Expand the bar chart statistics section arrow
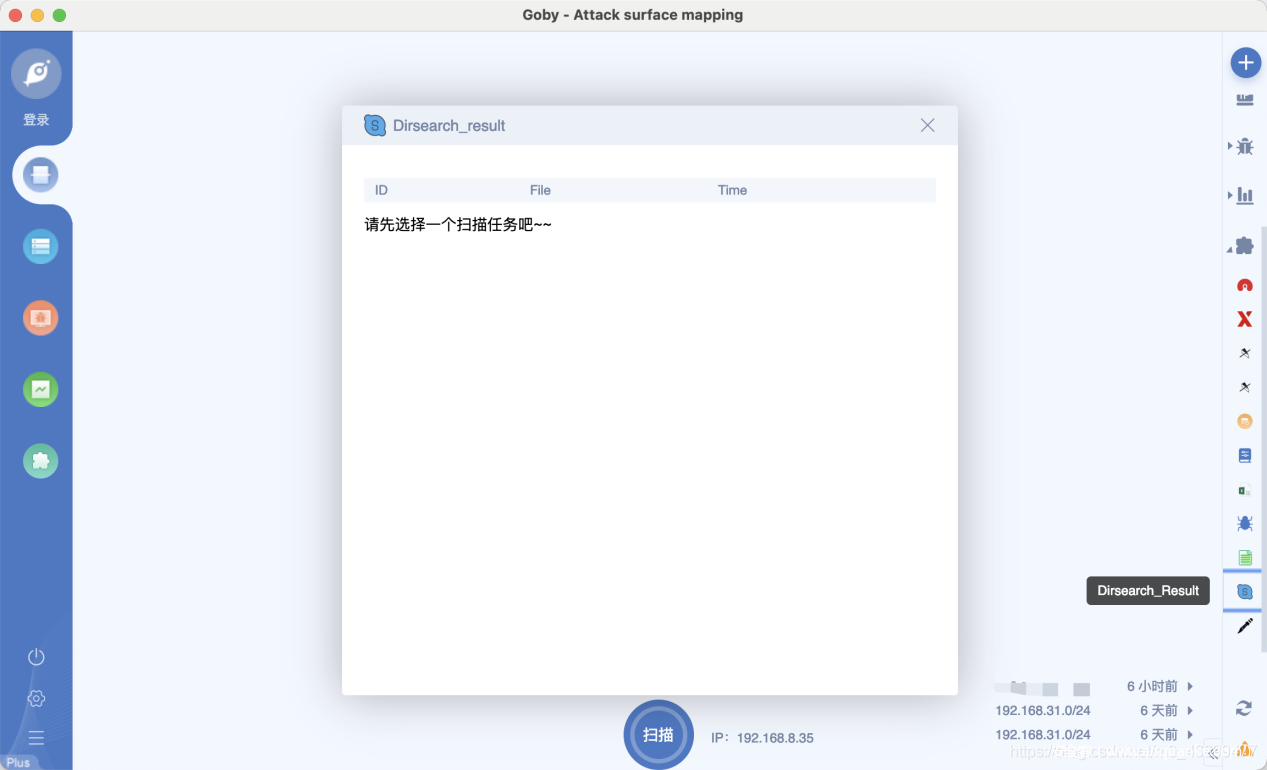This screenshot has height=770, width=1267. (1231, 195)
